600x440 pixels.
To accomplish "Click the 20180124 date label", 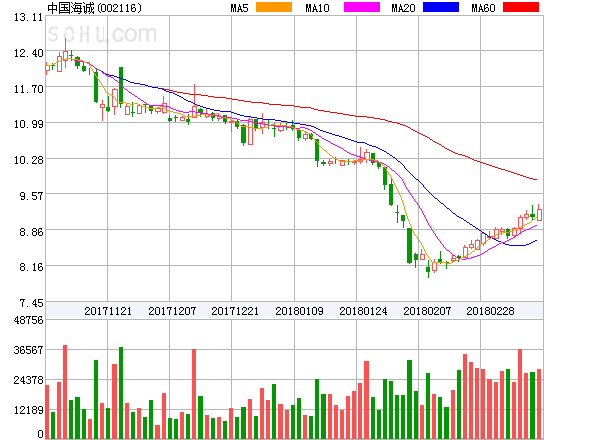I will (363, 311).
